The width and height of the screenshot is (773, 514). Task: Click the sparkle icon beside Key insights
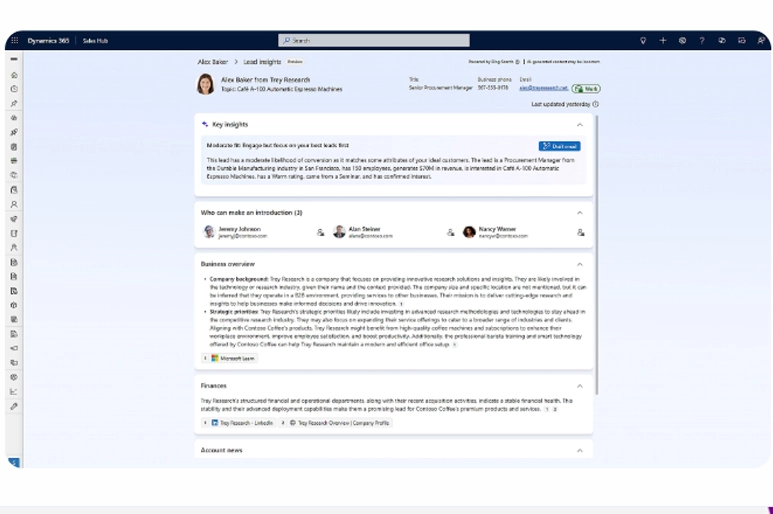coord(205,124)
